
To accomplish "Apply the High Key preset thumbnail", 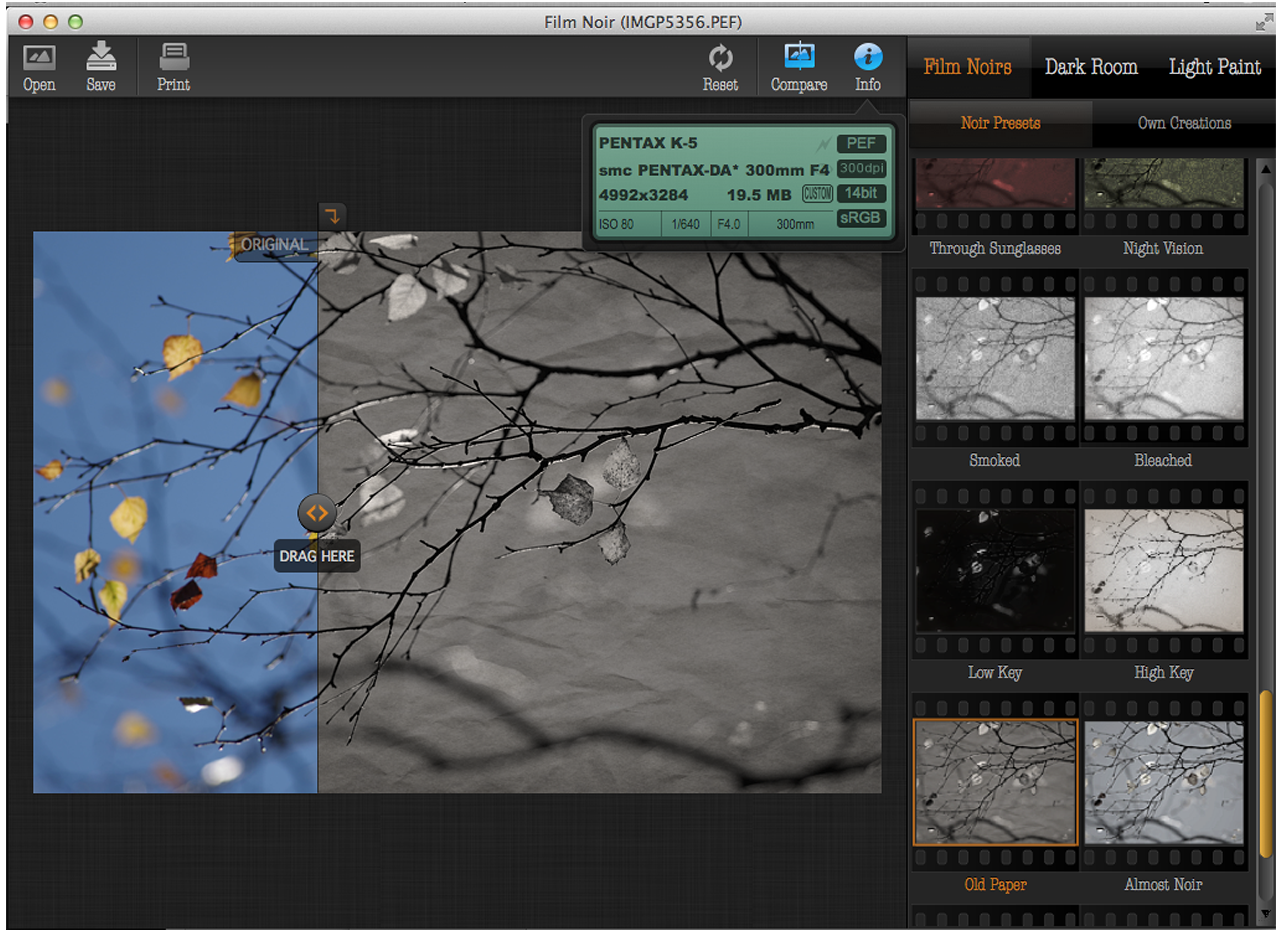I will point(1164,570).
